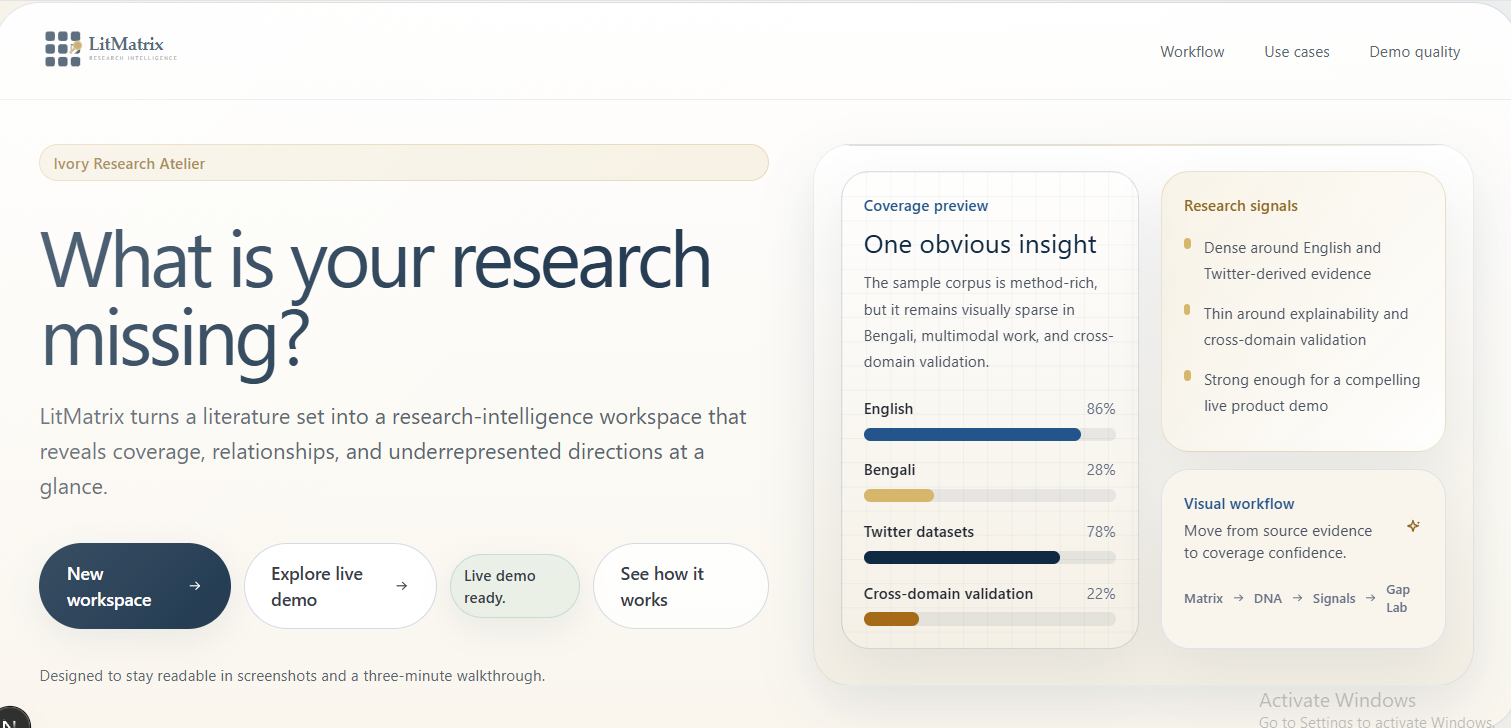Click the sparkle icon in Visual workflow card
The width and height of the screenshot is (1511, 728).
point(1413,526)
